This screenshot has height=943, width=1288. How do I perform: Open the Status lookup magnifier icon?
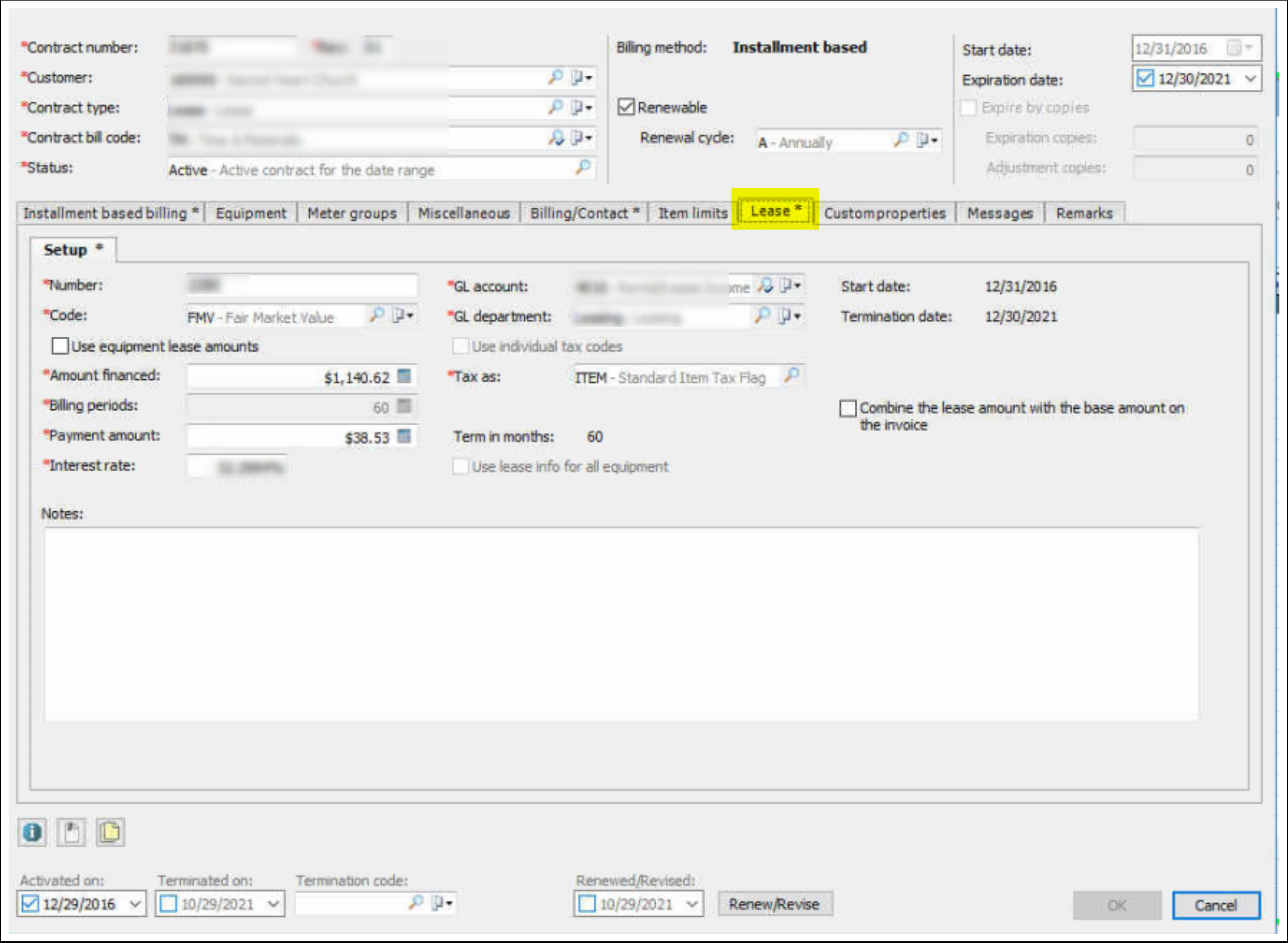583,168
